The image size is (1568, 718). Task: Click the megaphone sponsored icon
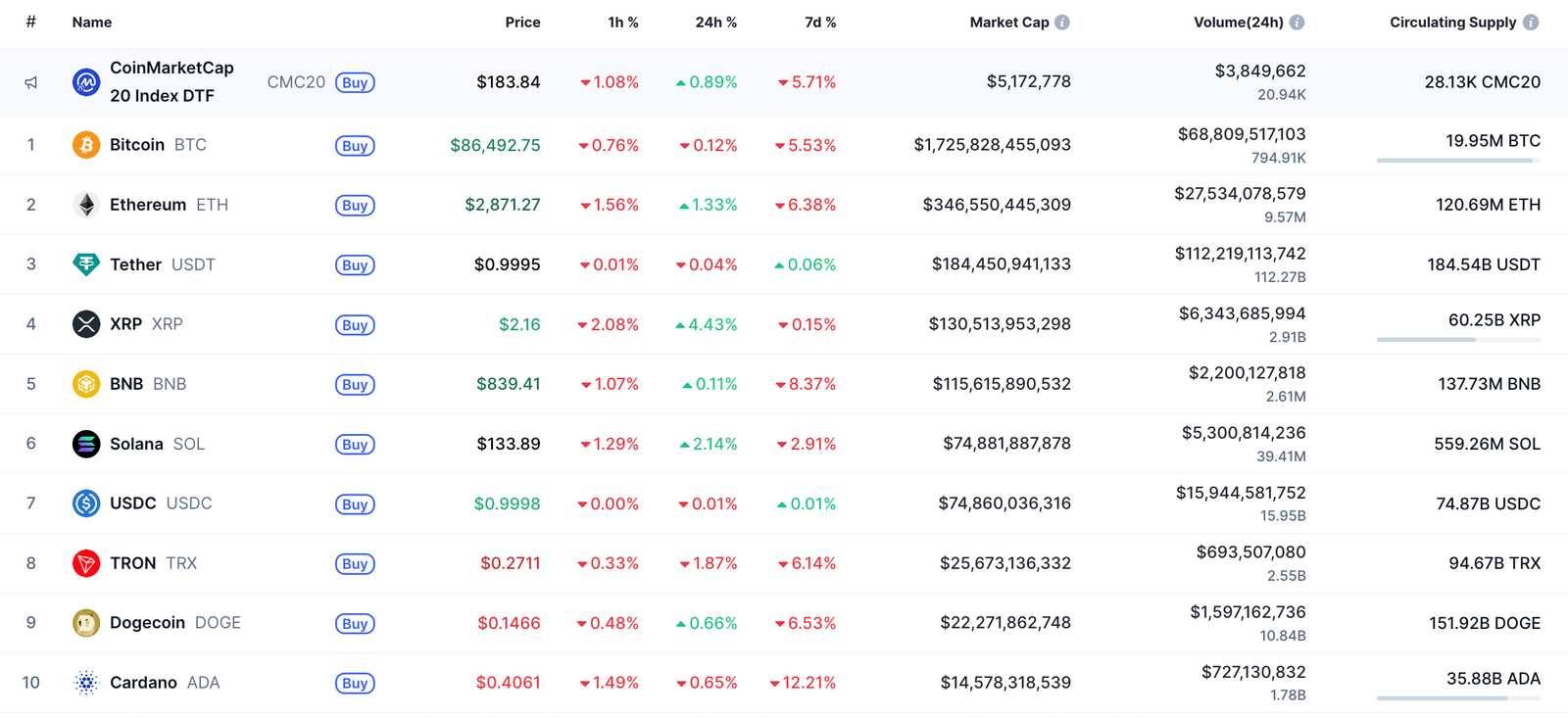pyautogui.click(x=31, y=82)
